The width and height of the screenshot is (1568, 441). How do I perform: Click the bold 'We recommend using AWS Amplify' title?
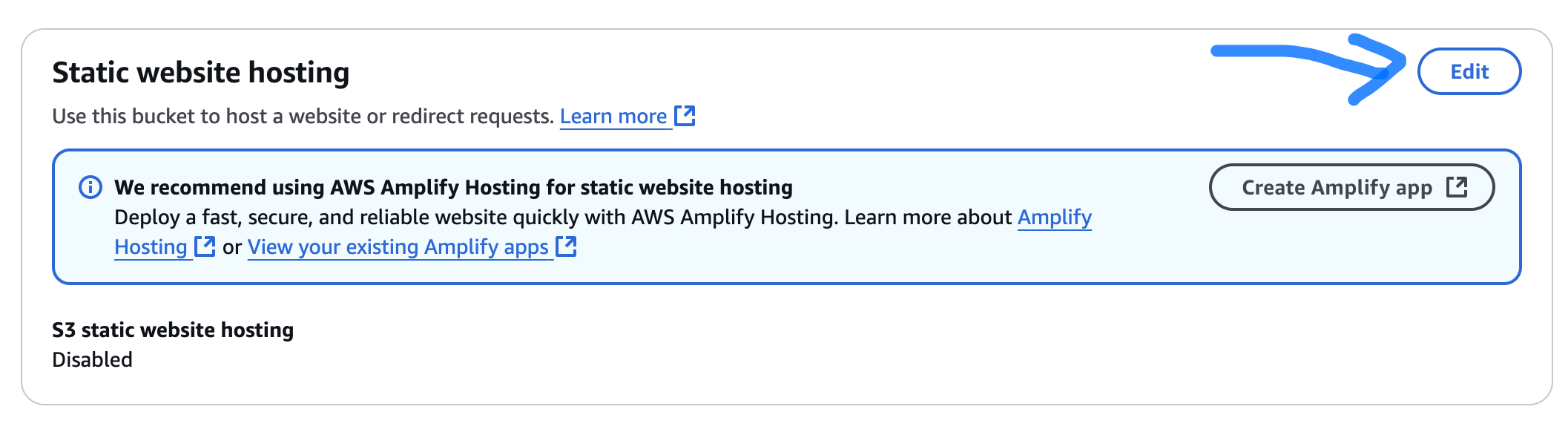click(453, 187)
